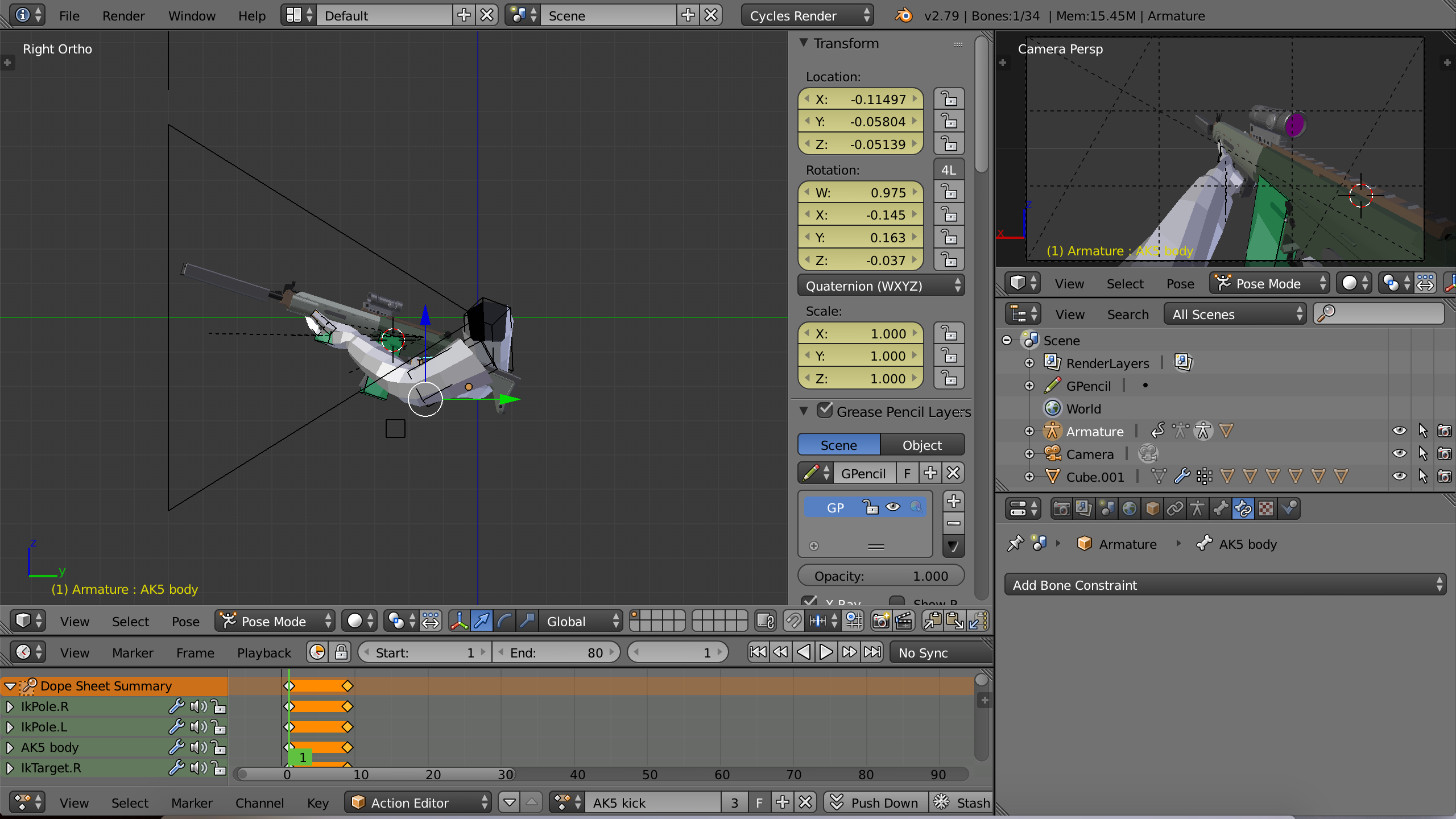This screenshot has height=819, width=1456.
Task: Lock the Location X transform
Action: [x=949, y=99]
